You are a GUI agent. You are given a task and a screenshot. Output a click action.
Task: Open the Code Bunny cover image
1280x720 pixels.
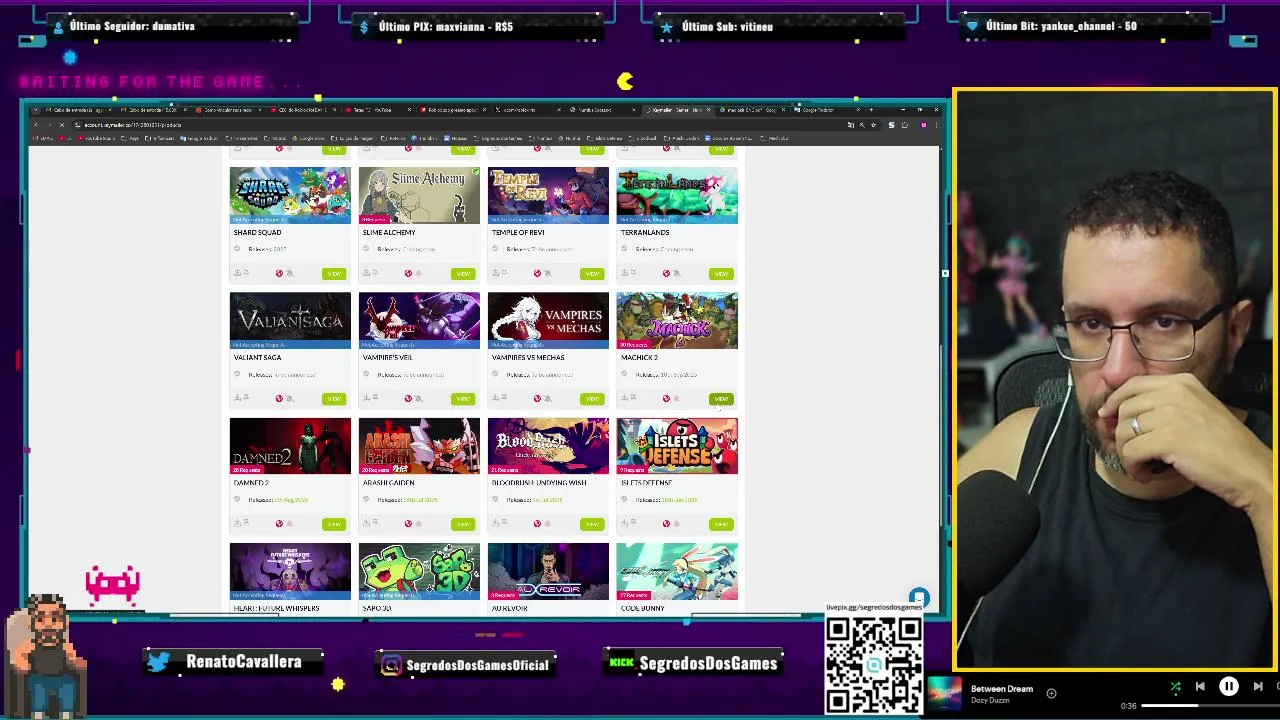coord(677,571)
